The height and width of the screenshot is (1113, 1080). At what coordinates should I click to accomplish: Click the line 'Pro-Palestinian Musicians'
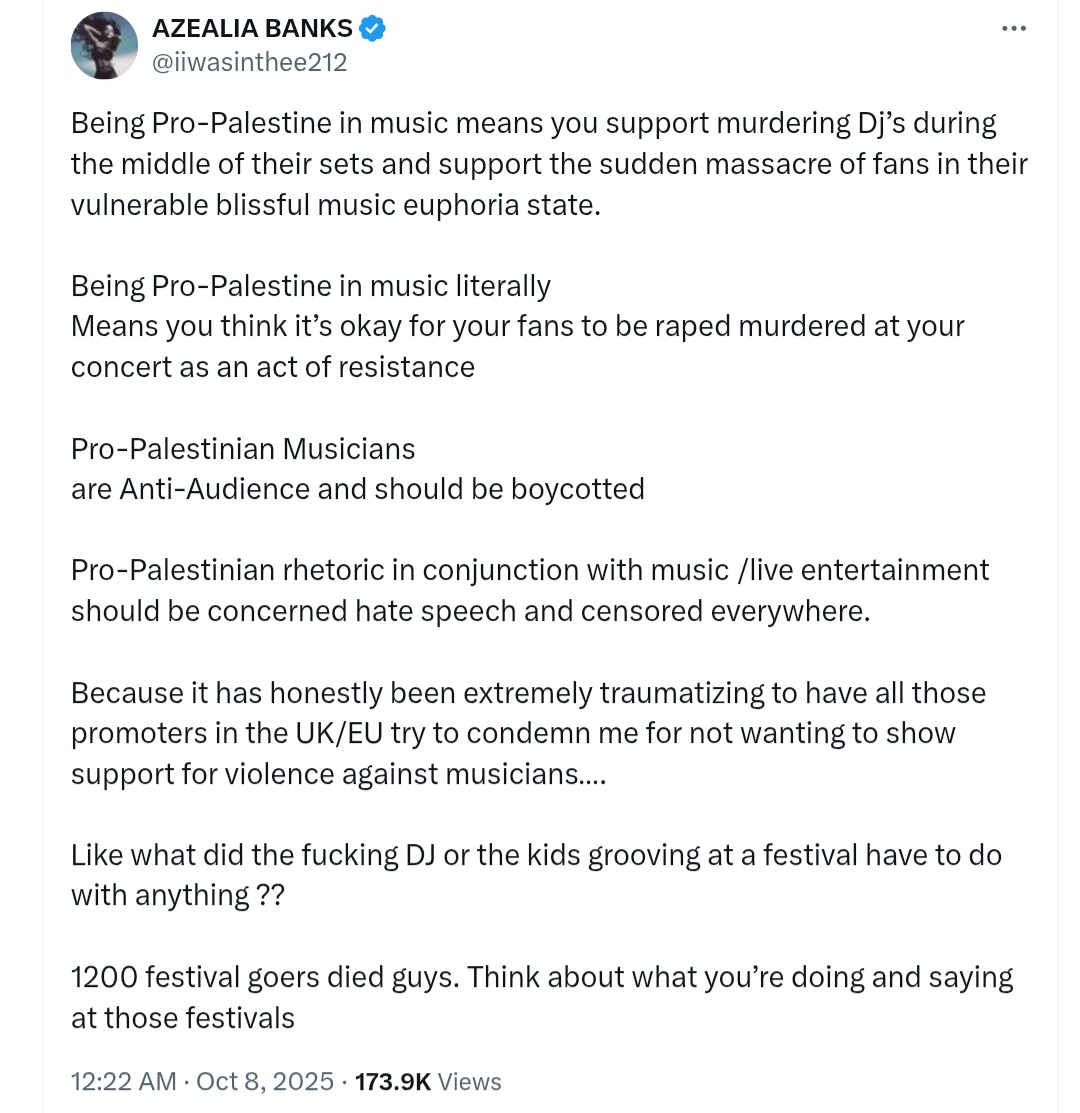[243, 449]
